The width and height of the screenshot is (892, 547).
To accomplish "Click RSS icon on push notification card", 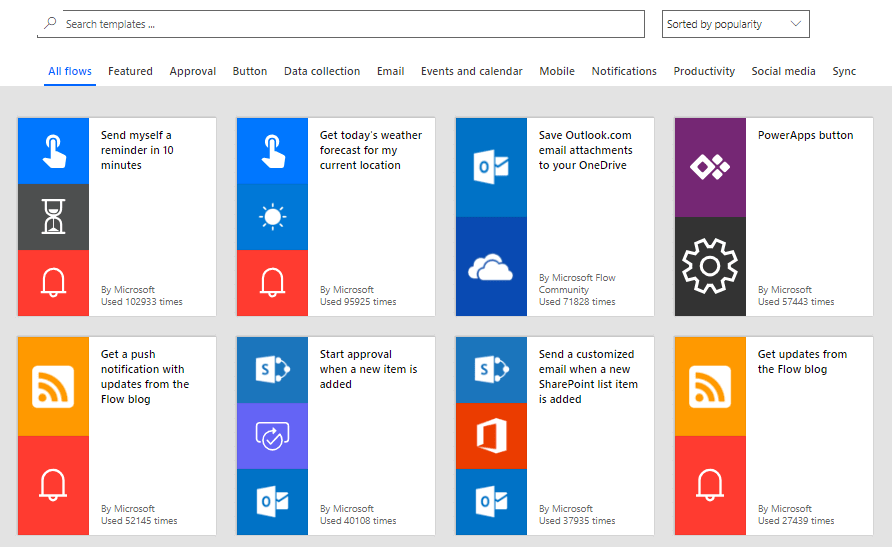I will [x=53, y=386].
